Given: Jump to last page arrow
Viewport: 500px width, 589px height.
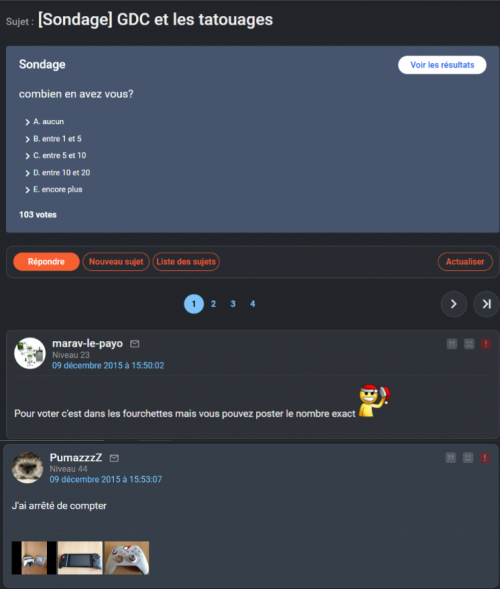Looking at the screenshot, I should pyautogui.click(x=486, y=304).
